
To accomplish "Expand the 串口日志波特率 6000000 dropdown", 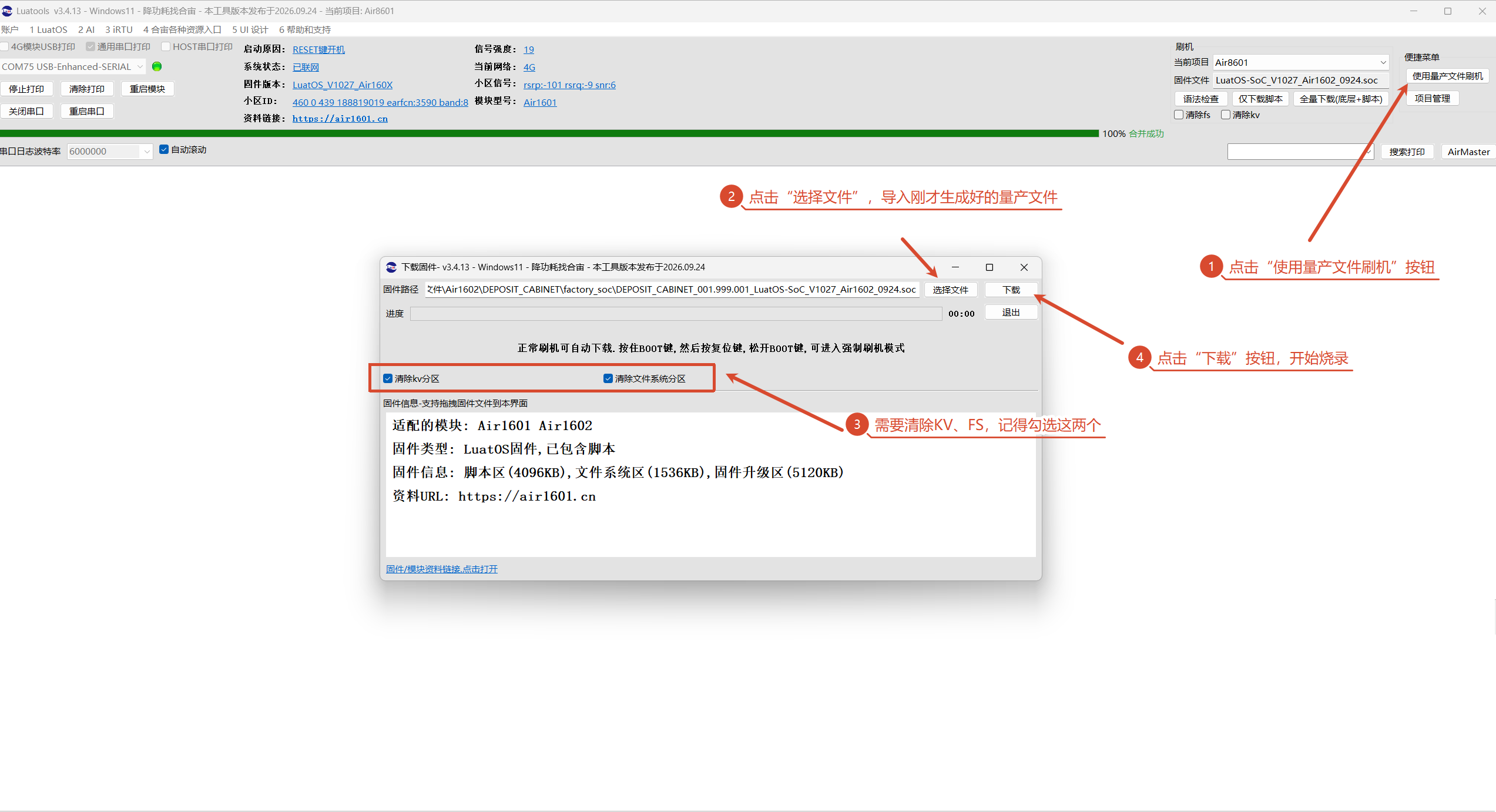I will coord(147,152).
